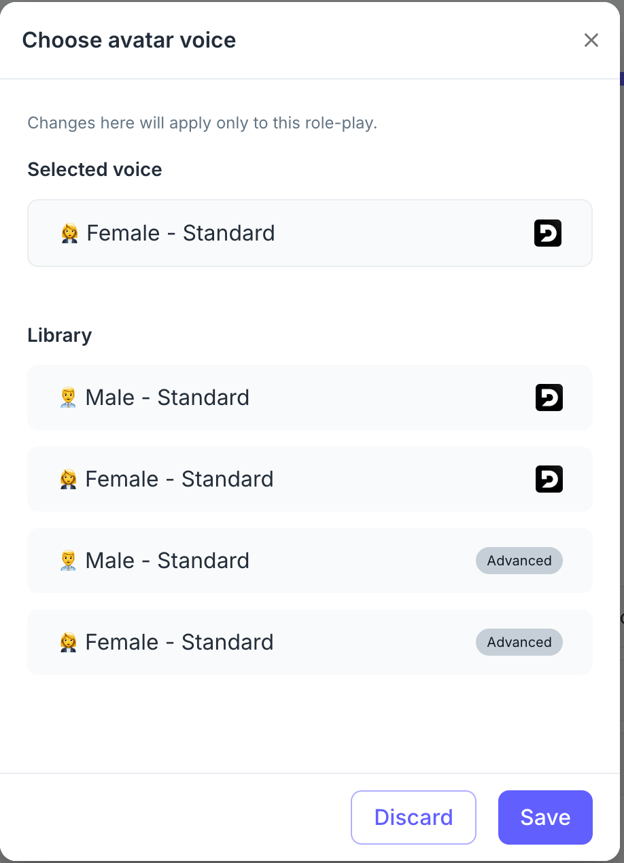Click the logo icon on the Library Female voice
The width and height of the screenshot is (624, 863).
point(549,480)
